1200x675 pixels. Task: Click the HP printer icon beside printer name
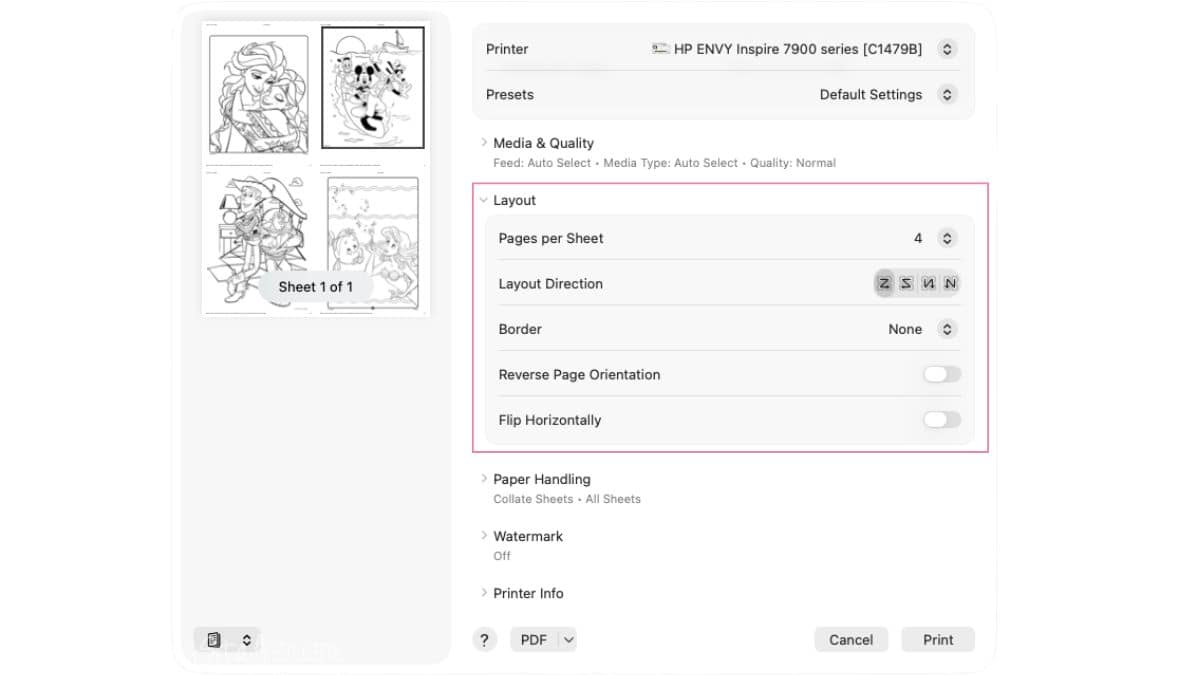tap(660, 49)
